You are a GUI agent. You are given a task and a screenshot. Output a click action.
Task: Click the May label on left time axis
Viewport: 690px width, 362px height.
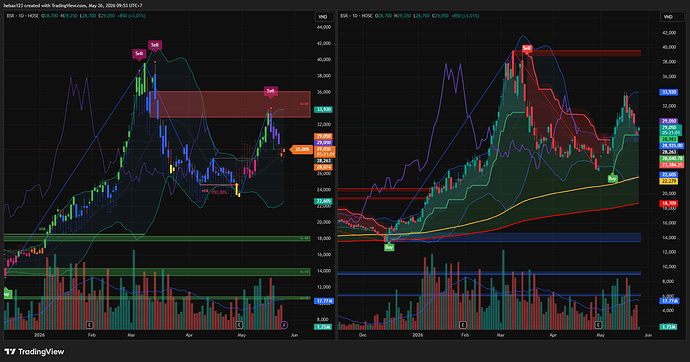coord(241,335)
